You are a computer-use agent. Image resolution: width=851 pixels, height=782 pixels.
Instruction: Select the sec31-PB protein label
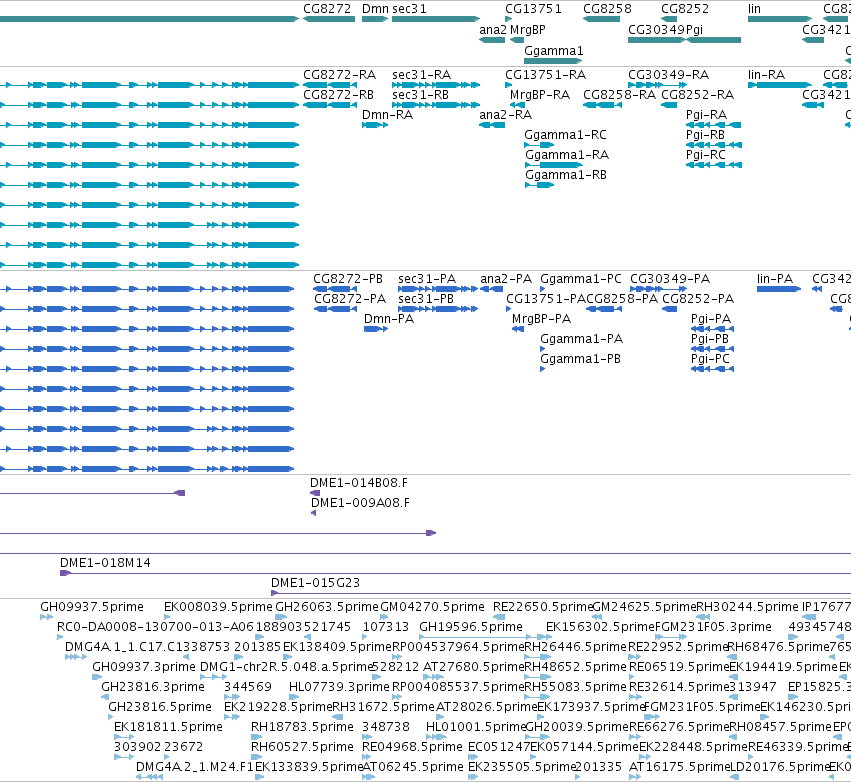pos(426,298)
